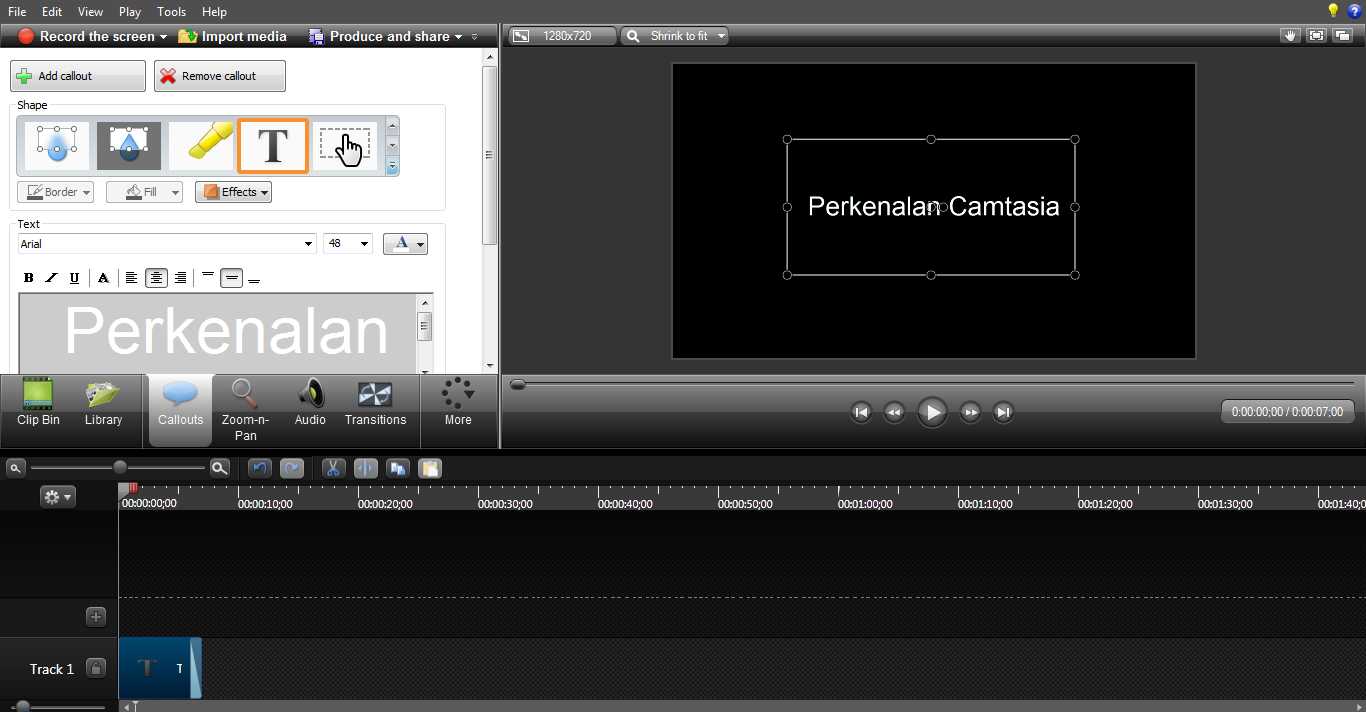Open the text color dropdown
The width and height of the screenshot is (1366, 712).
405,244
